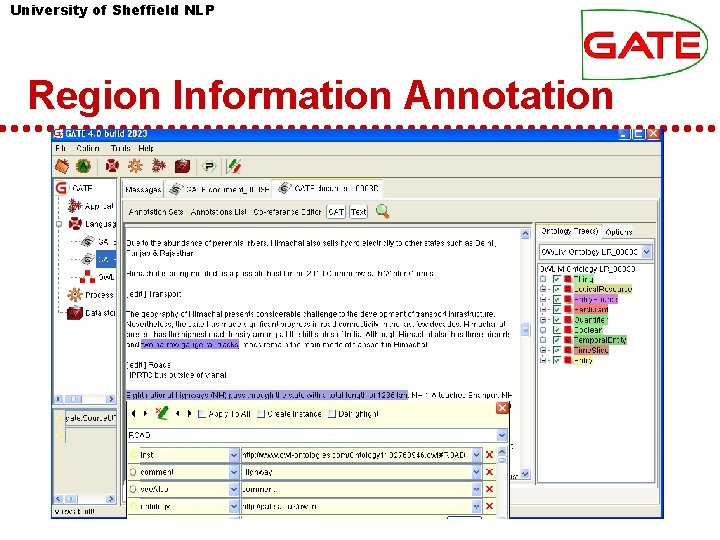Switch to the Ontology Tree(s) tab
This screenshot has height=540, width=720.
pyautogui.click(x=569, y=231)
